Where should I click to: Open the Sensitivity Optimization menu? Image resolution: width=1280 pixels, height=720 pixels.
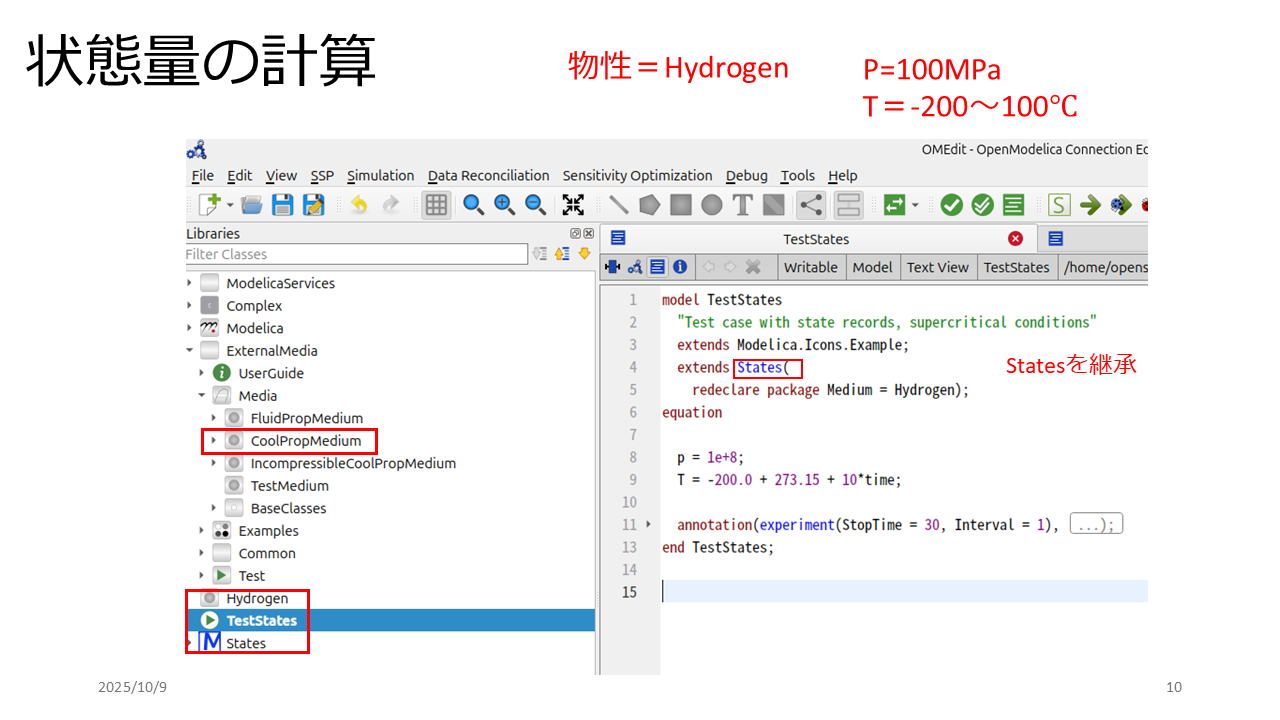point(637,176)
